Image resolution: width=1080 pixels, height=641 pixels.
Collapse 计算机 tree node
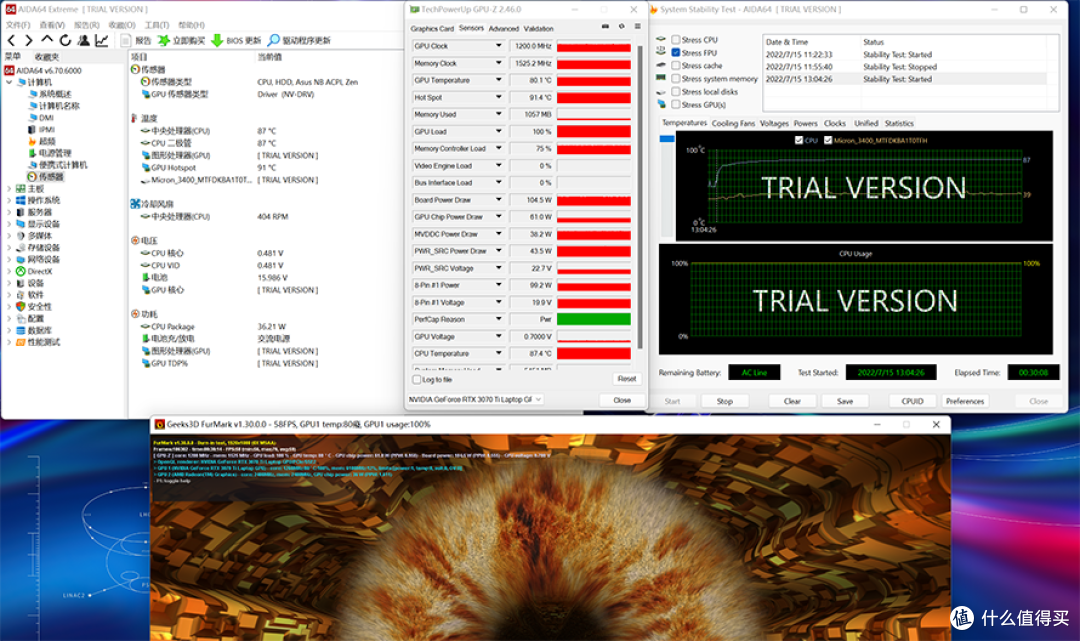[x=10, y=82]
